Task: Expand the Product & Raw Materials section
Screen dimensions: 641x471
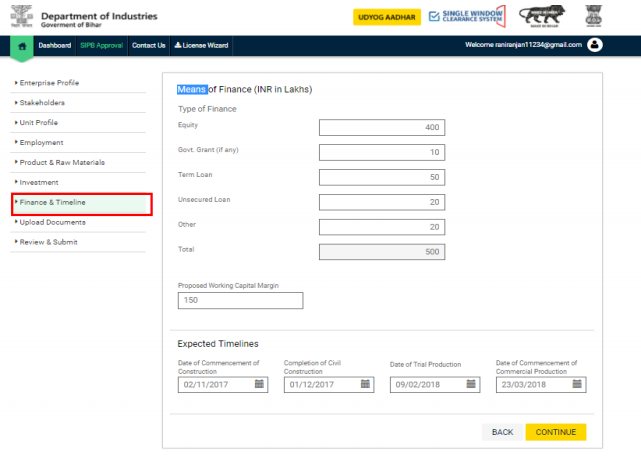Action: (62, 162)
